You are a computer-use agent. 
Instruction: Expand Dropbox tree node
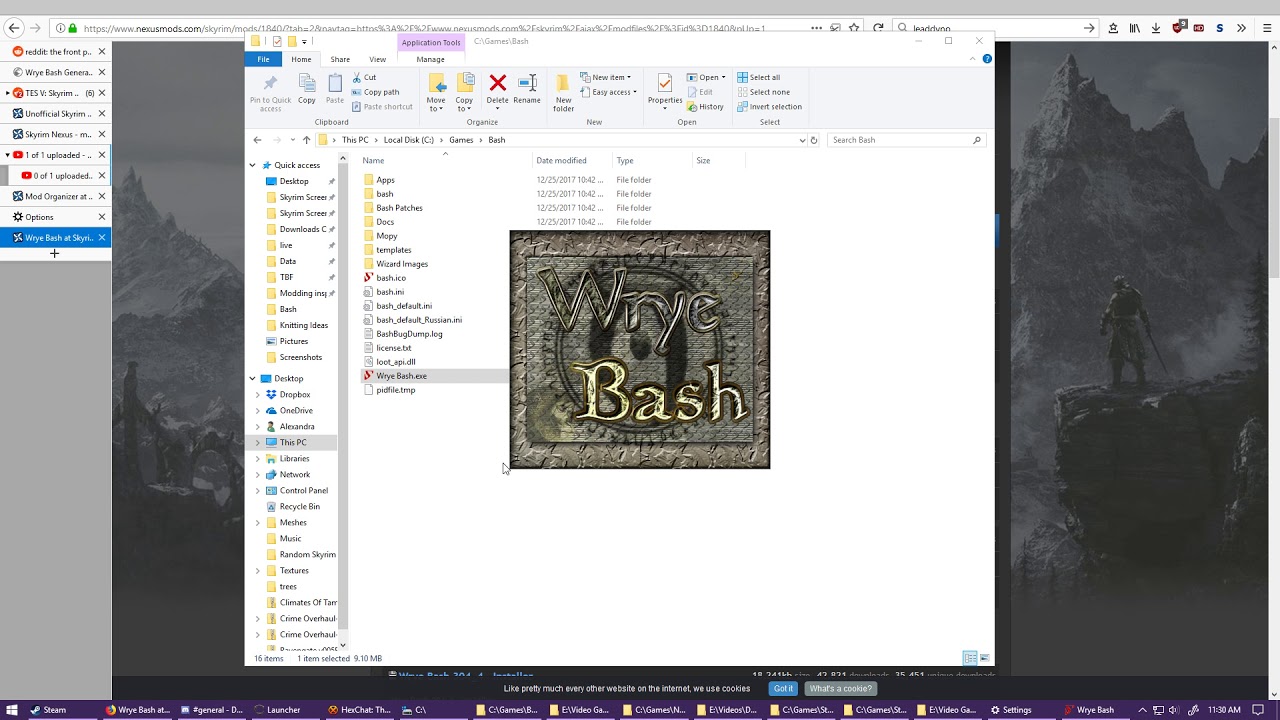point(257,394)
